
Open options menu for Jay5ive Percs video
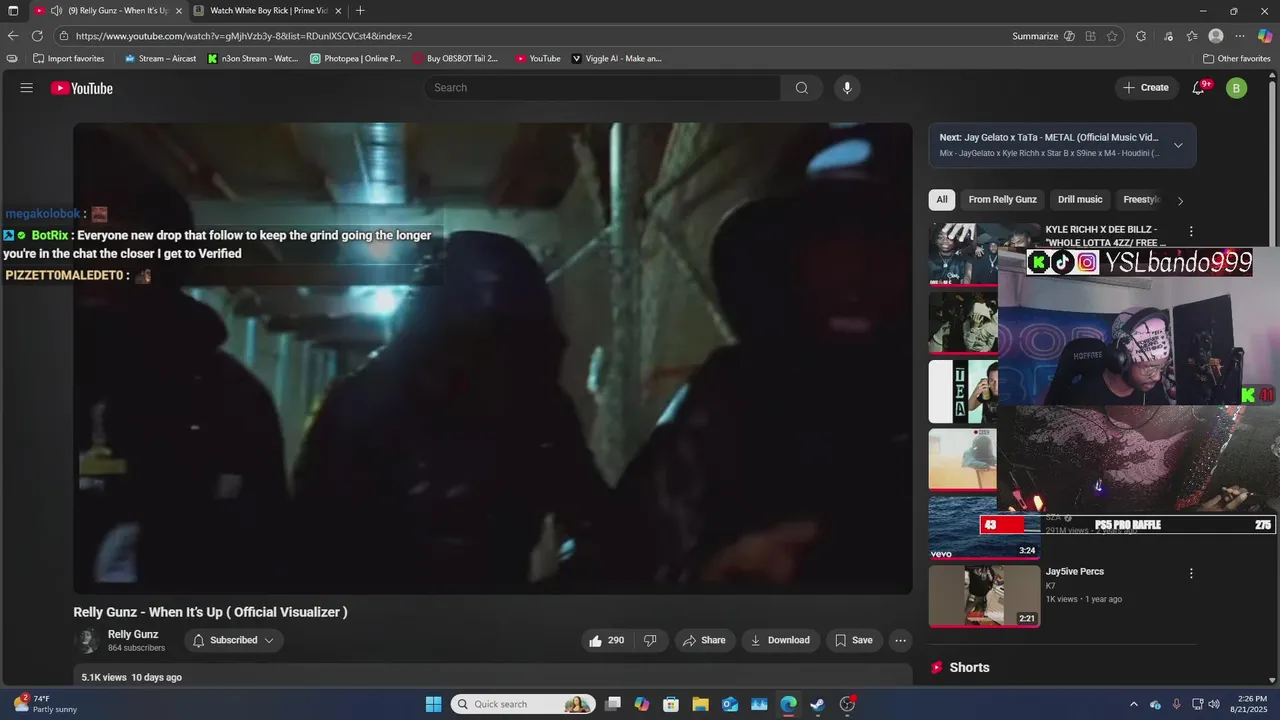pyautogui.click(x=1190, y=573)
